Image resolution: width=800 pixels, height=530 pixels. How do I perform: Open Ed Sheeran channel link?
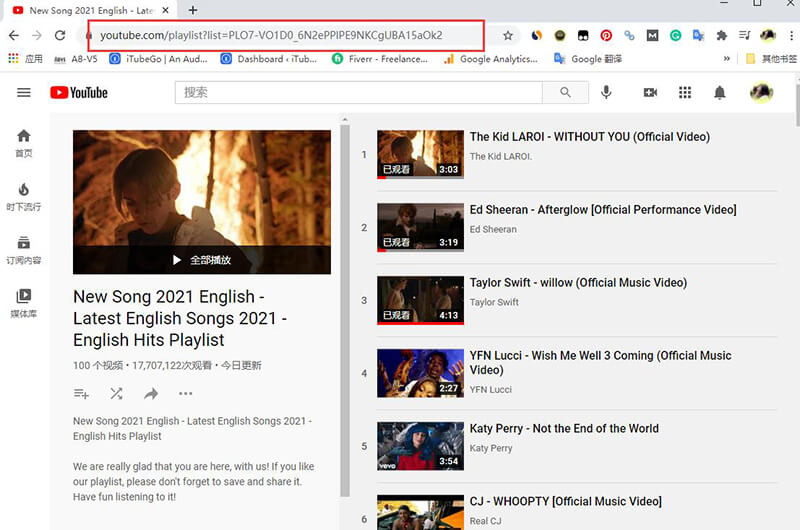(493, 230)
